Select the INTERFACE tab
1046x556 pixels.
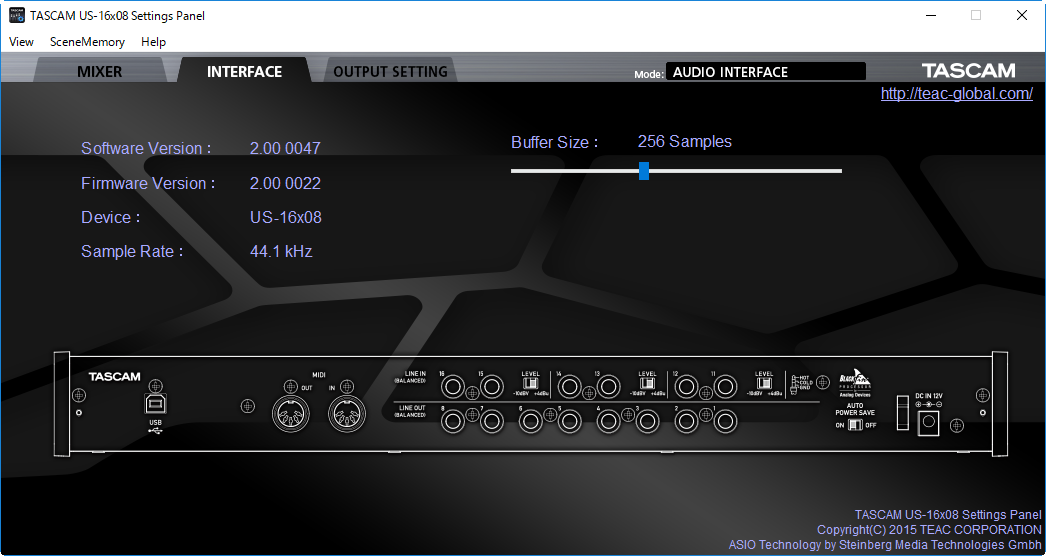pos(244,71)
